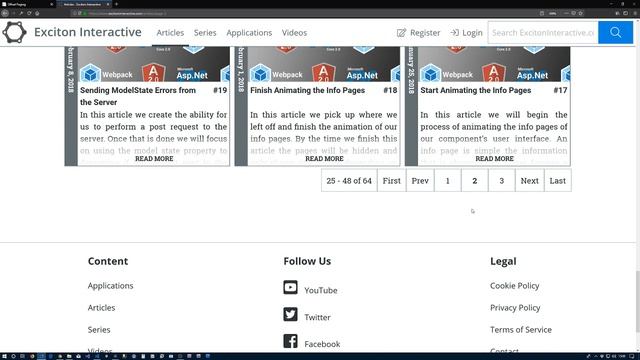Open 'Finish Animating the Info Pages' title
The width and height of the screenshot is (640, 360).
307,90
